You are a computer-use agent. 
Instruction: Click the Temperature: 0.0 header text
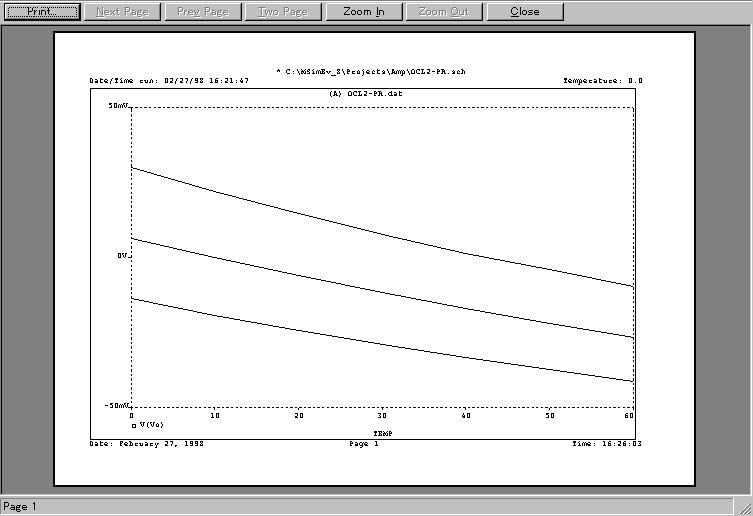(x=603, y=81)
